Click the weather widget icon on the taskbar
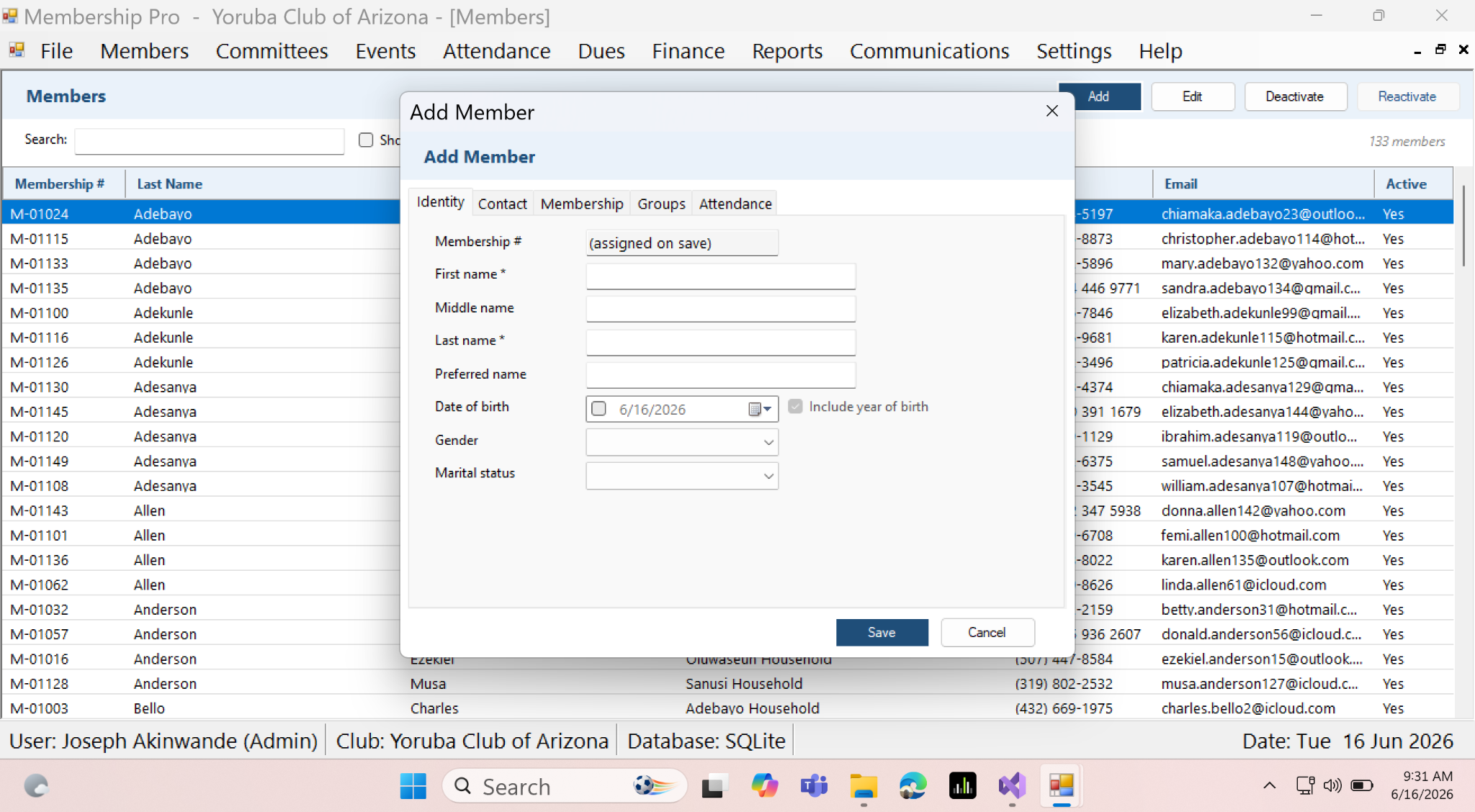The image size is (1475, 812). 36,786
